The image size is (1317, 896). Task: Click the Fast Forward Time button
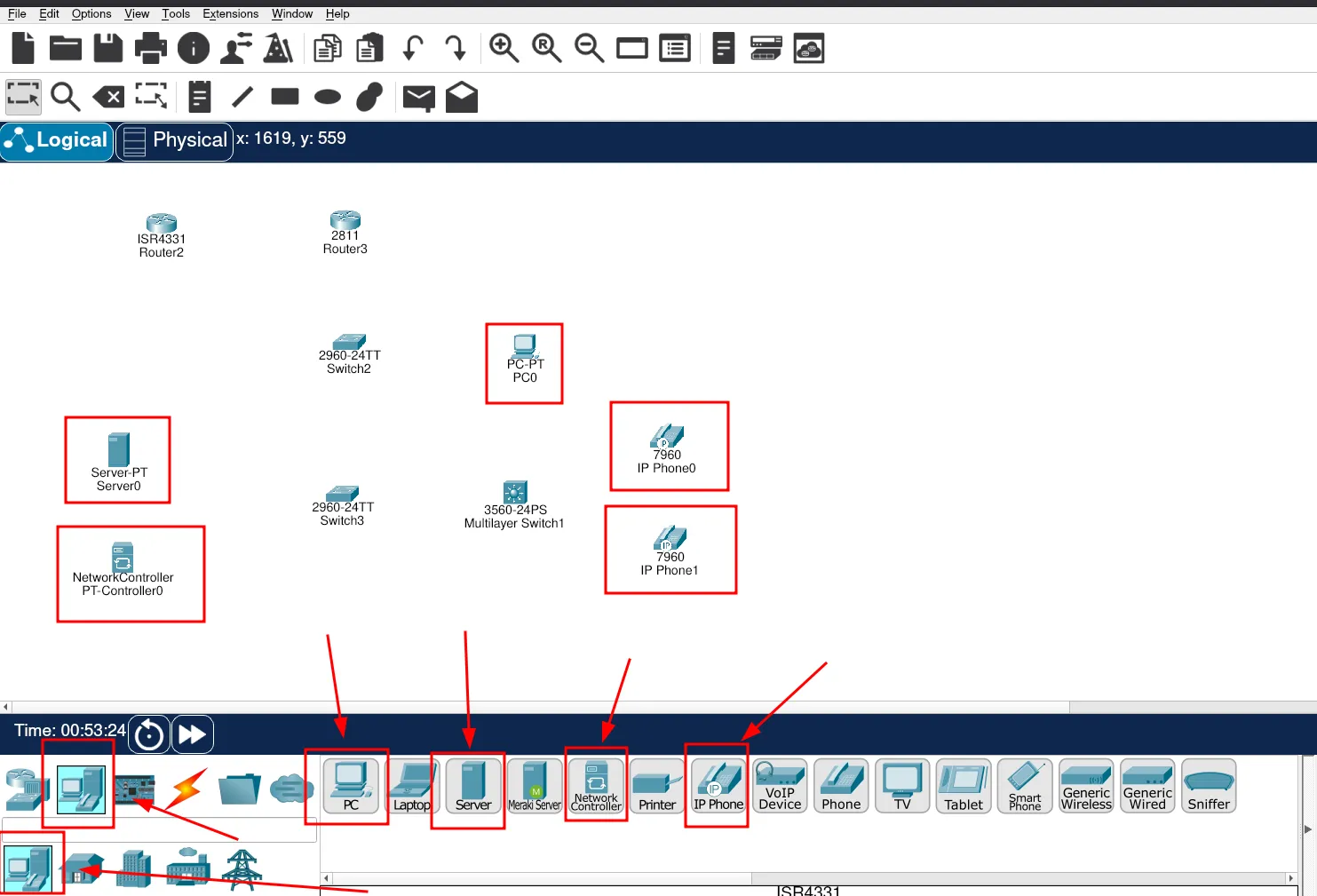192,734
